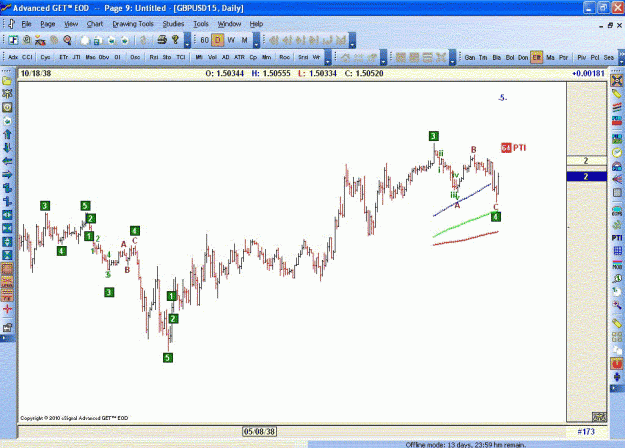Expand interval toolbar options arrow after M

(256, 40)
